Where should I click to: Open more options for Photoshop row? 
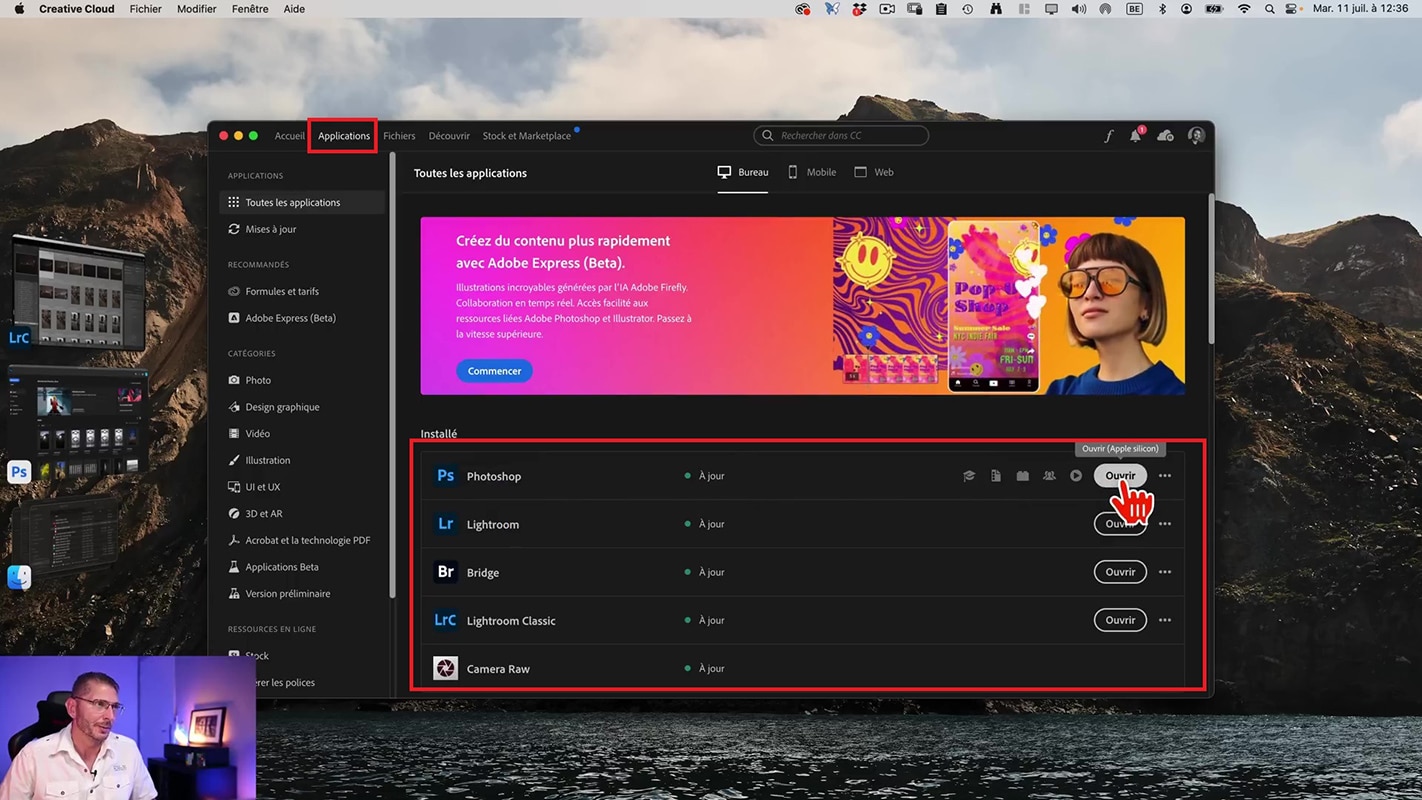[x=1165, y=476]
